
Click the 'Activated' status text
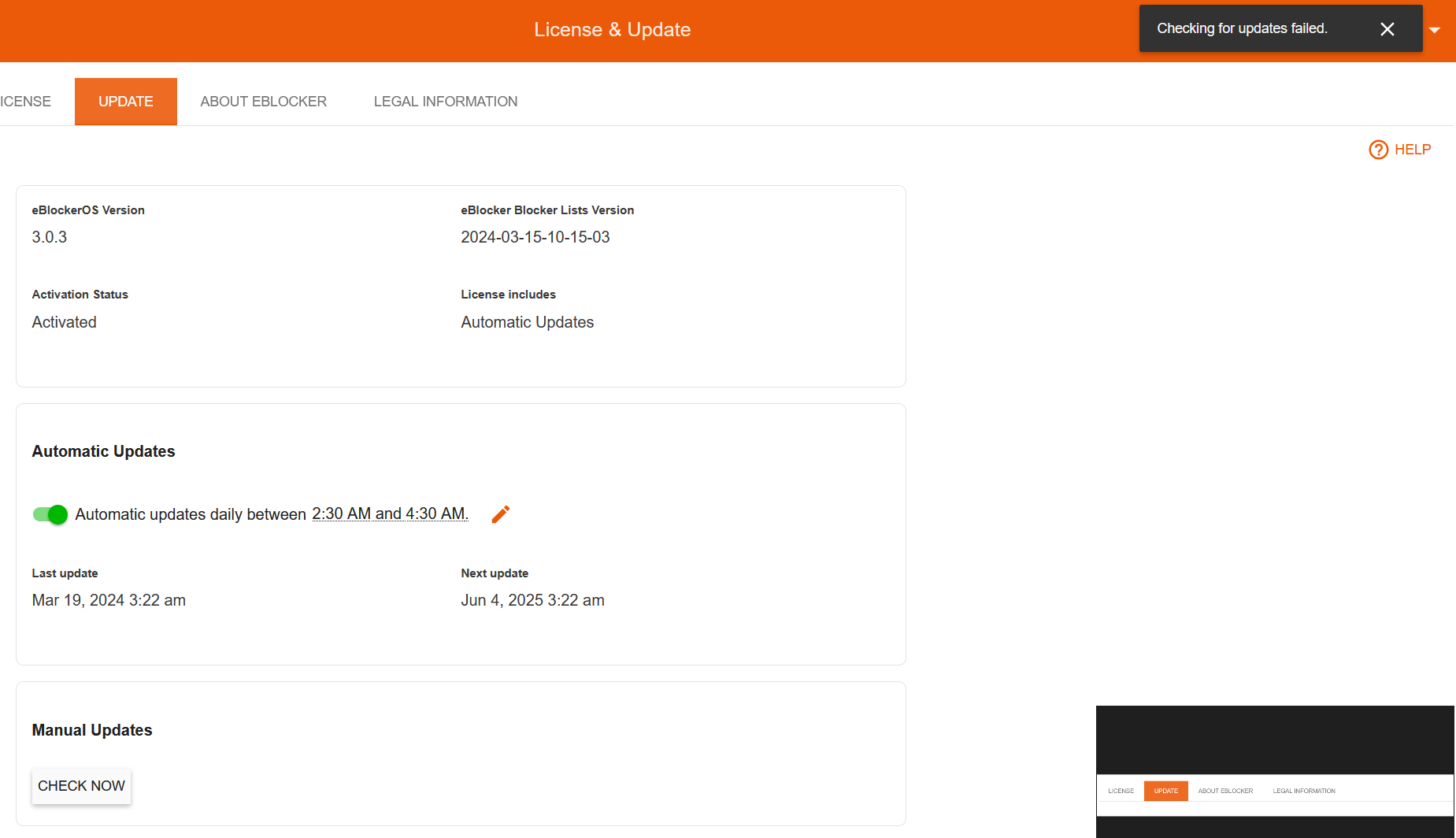(x=65, y=322)
